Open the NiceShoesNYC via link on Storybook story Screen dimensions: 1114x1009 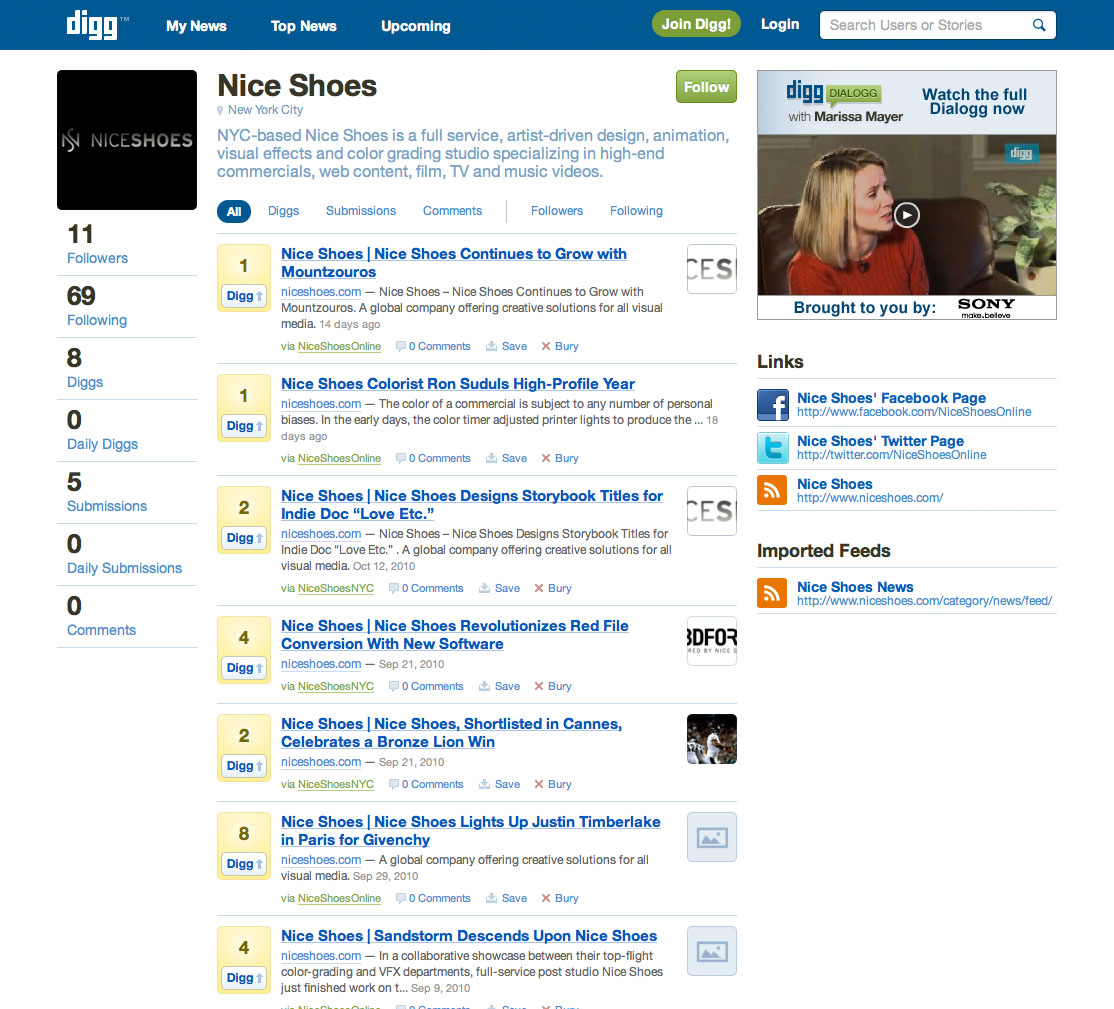(x=335, y=588)
